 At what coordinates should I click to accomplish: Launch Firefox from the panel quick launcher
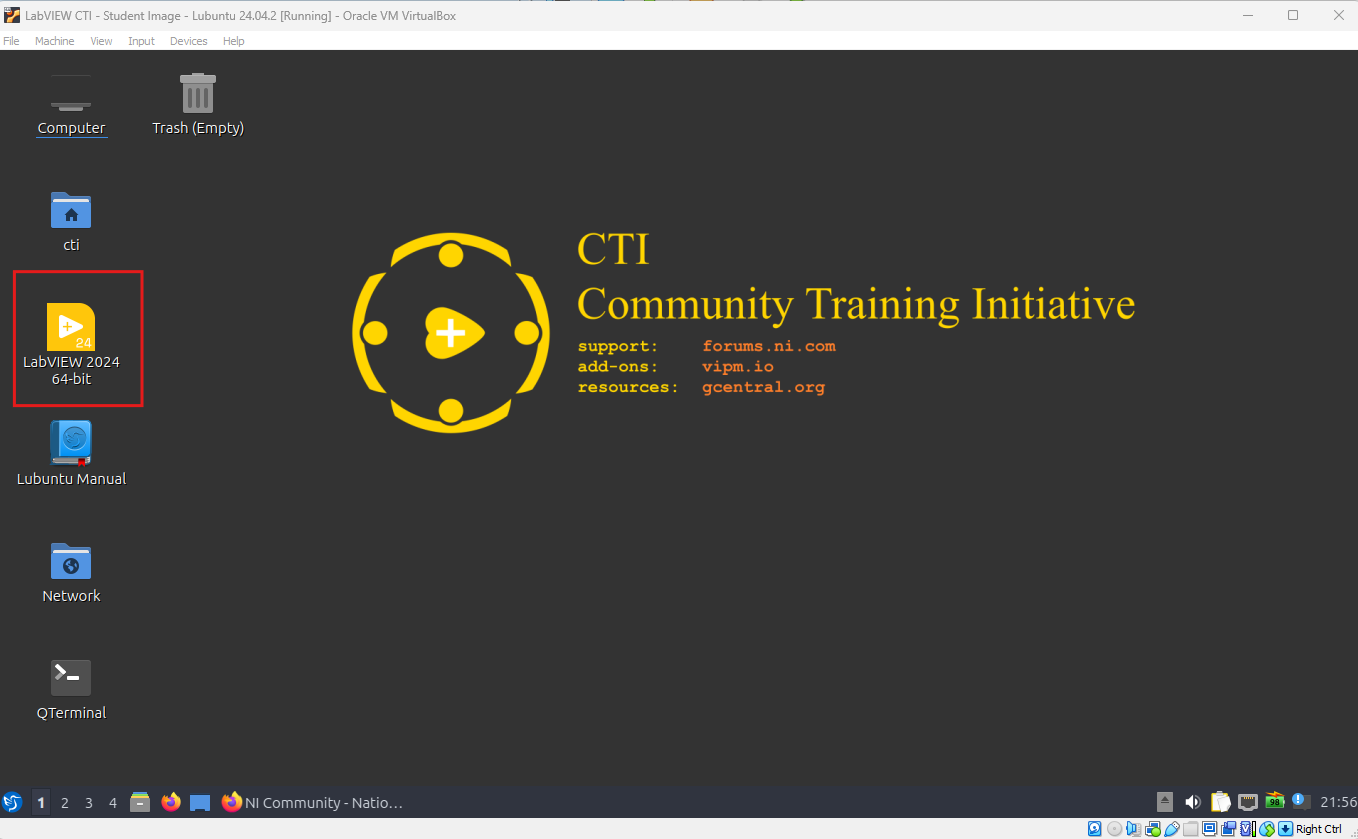pos(171,802)
